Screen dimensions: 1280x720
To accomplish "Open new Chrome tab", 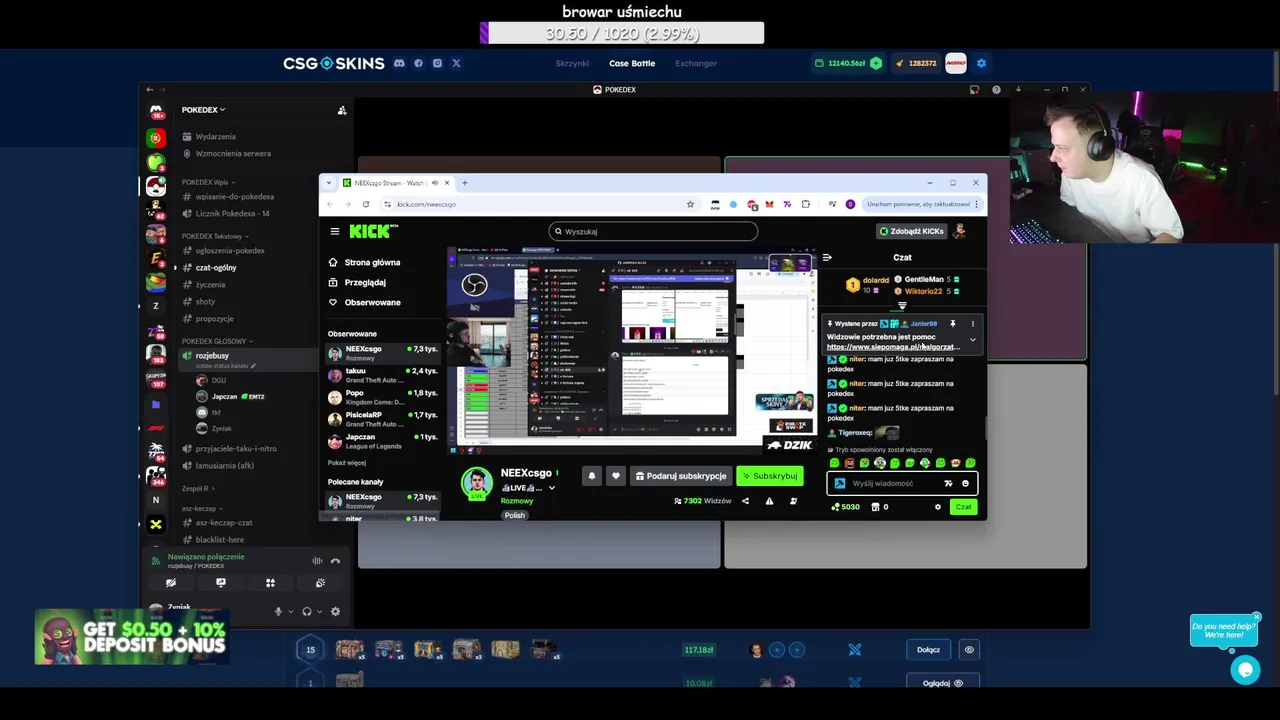I will (x=464, y=183).
